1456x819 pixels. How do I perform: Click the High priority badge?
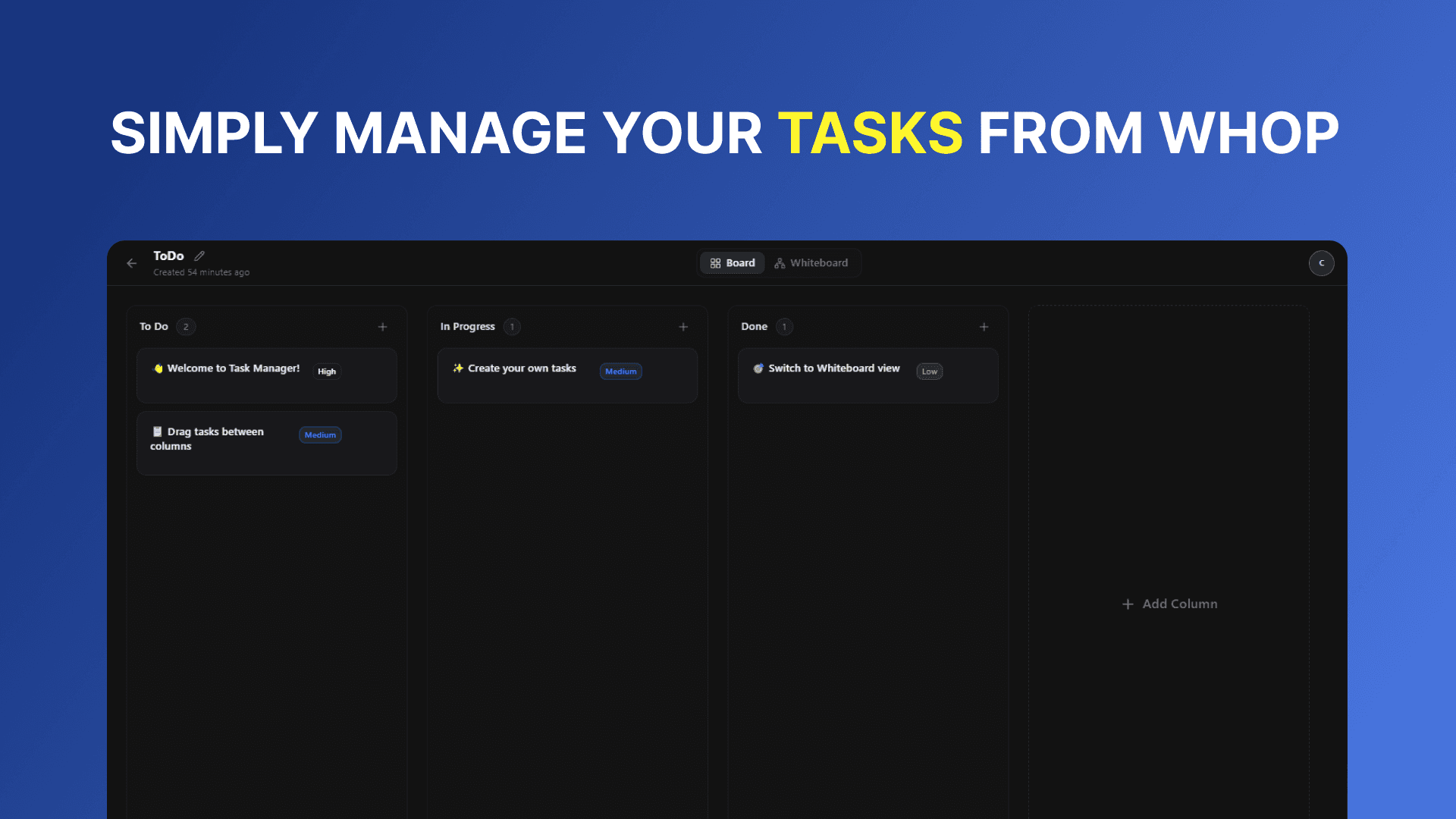click(x=327, y=372)
